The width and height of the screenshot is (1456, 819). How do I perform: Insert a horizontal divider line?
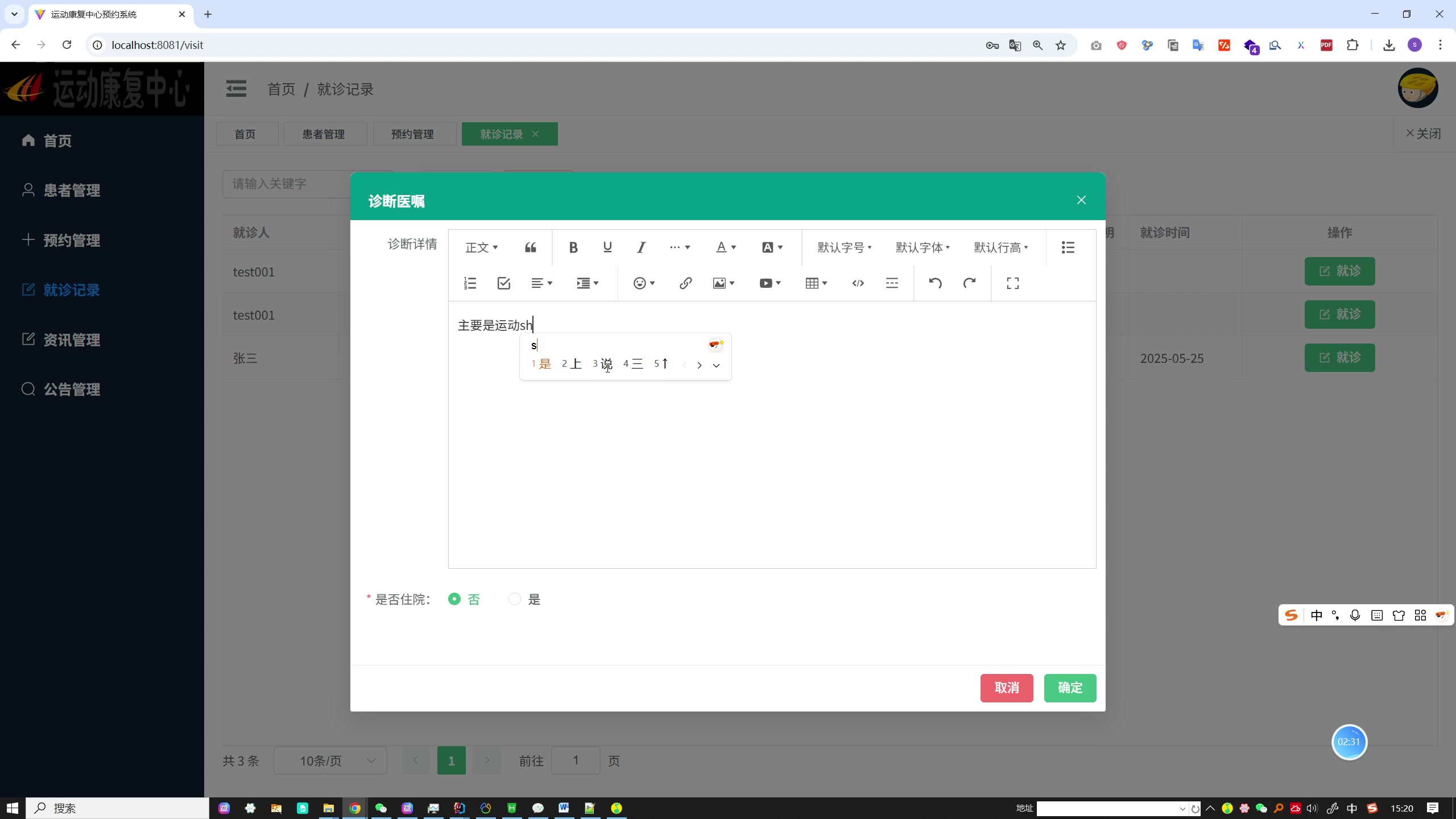click(x=892, y=283)
